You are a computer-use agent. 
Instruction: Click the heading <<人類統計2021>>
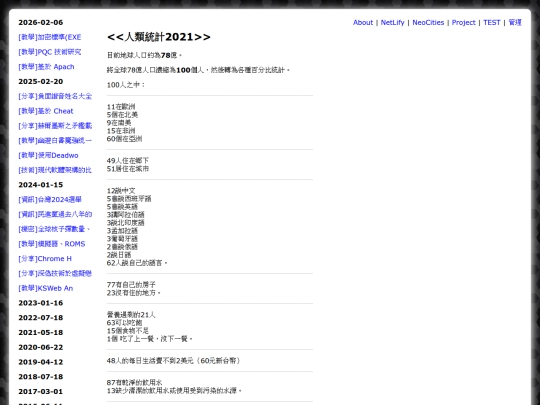[159, 37]
